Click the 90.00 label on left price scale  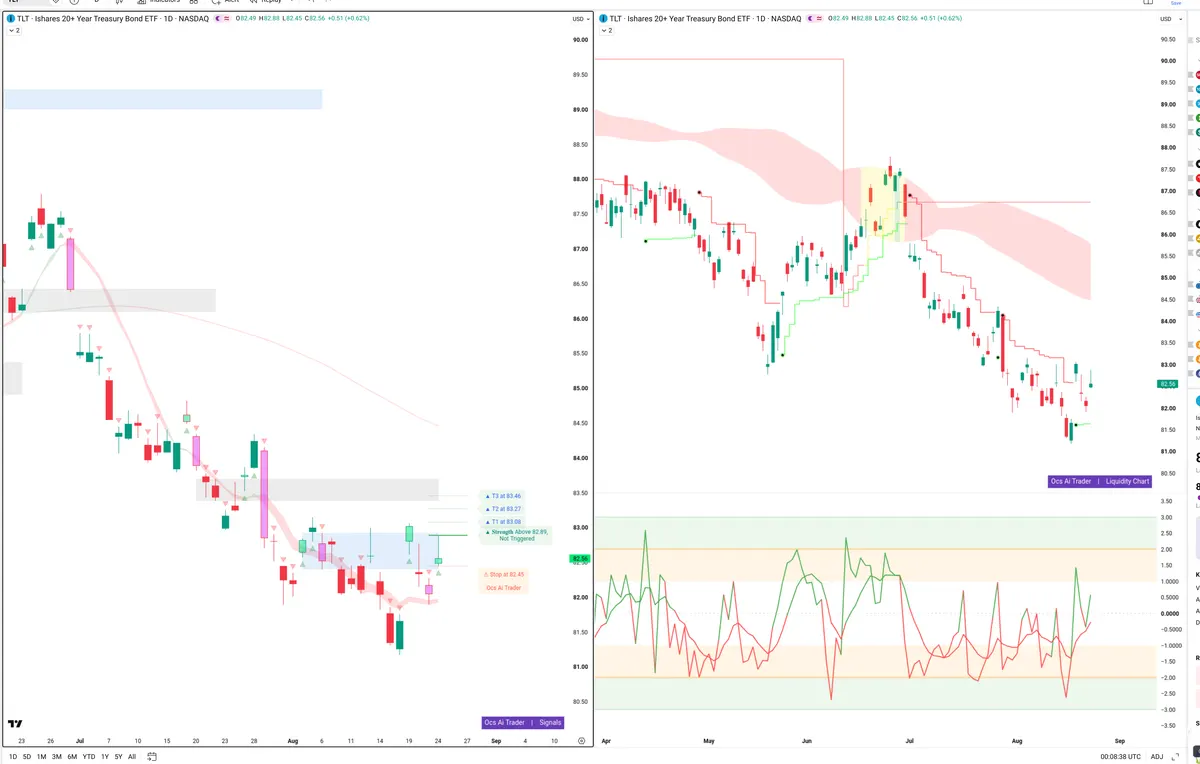pyautogui.click(x=579, y=40)
